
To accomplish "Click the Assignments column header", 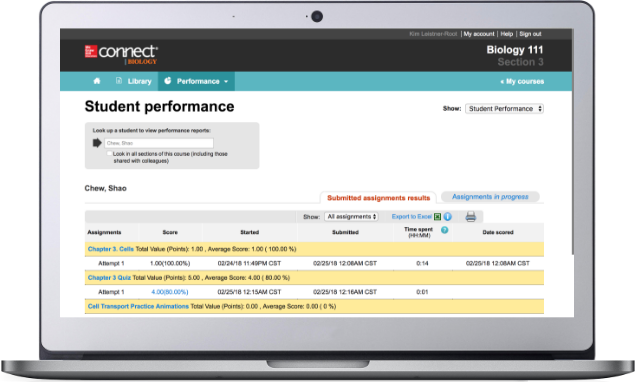I will pos(104,233).
